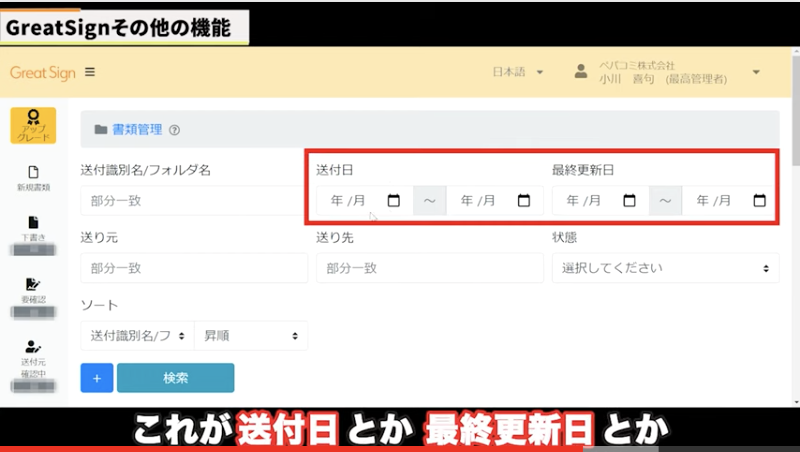This screenshot has width=800, height=452.
Task: Open 新規書類 new document in sidebar
Action: tap(33, 178)
